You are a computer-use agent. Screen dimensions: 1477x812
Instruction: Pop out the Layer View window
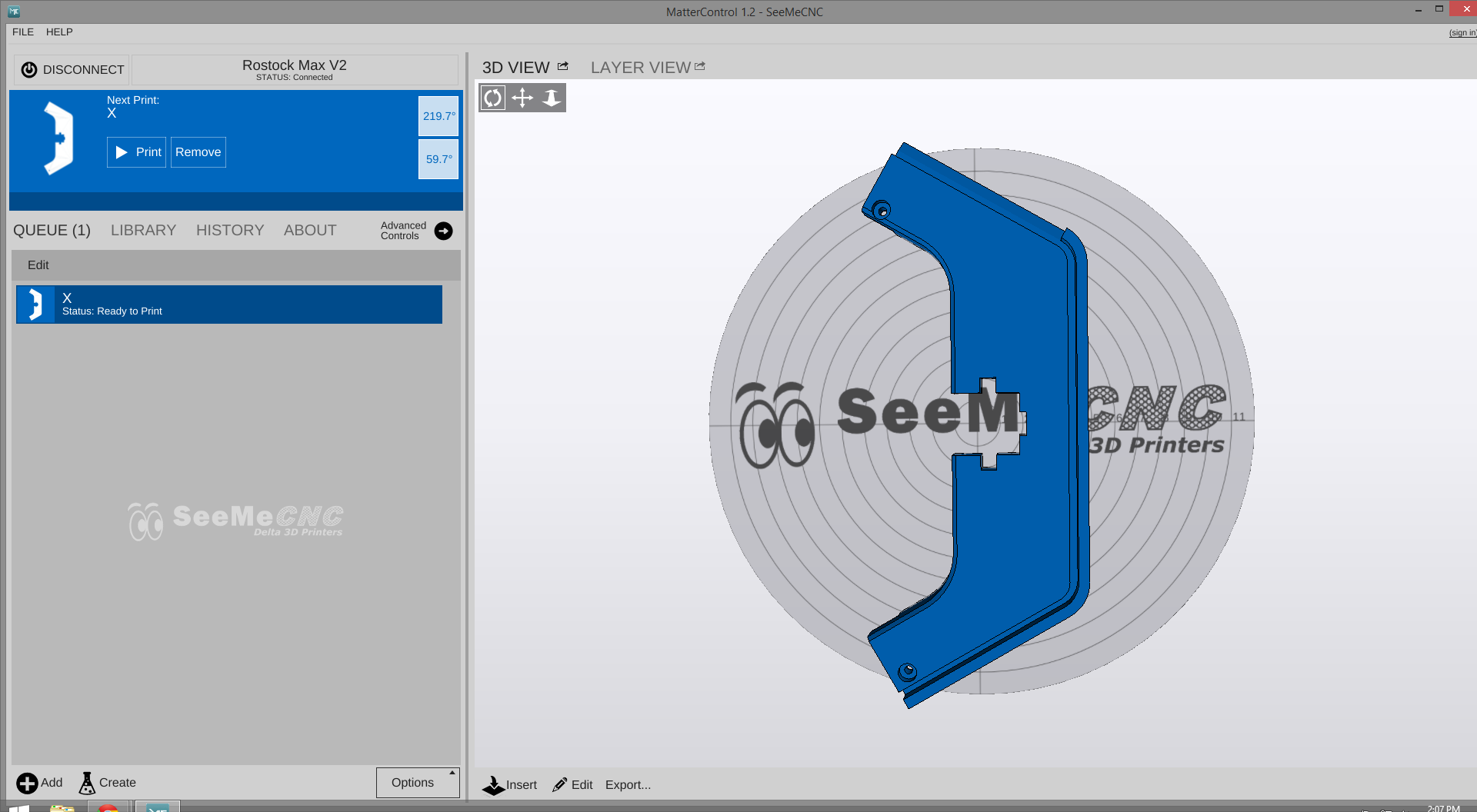(x=700, y=67)
